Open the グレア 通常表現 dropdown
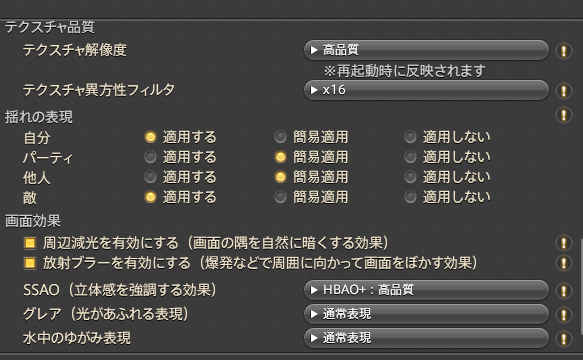 point(426,314)
